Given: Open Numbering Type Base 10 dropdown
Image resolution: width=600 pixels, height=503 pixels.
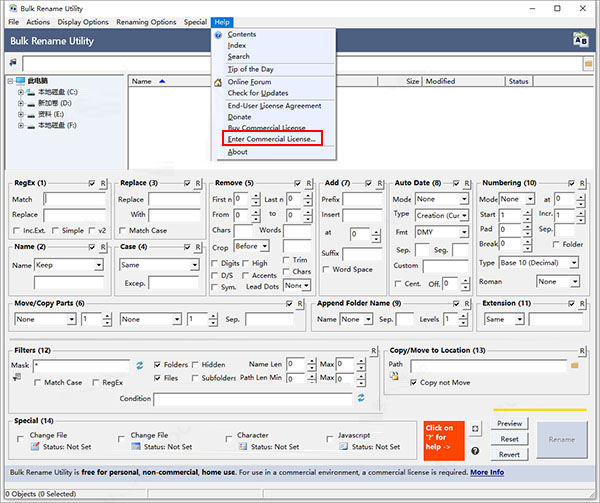Looking at the screenshot, I should coord(574,263).
